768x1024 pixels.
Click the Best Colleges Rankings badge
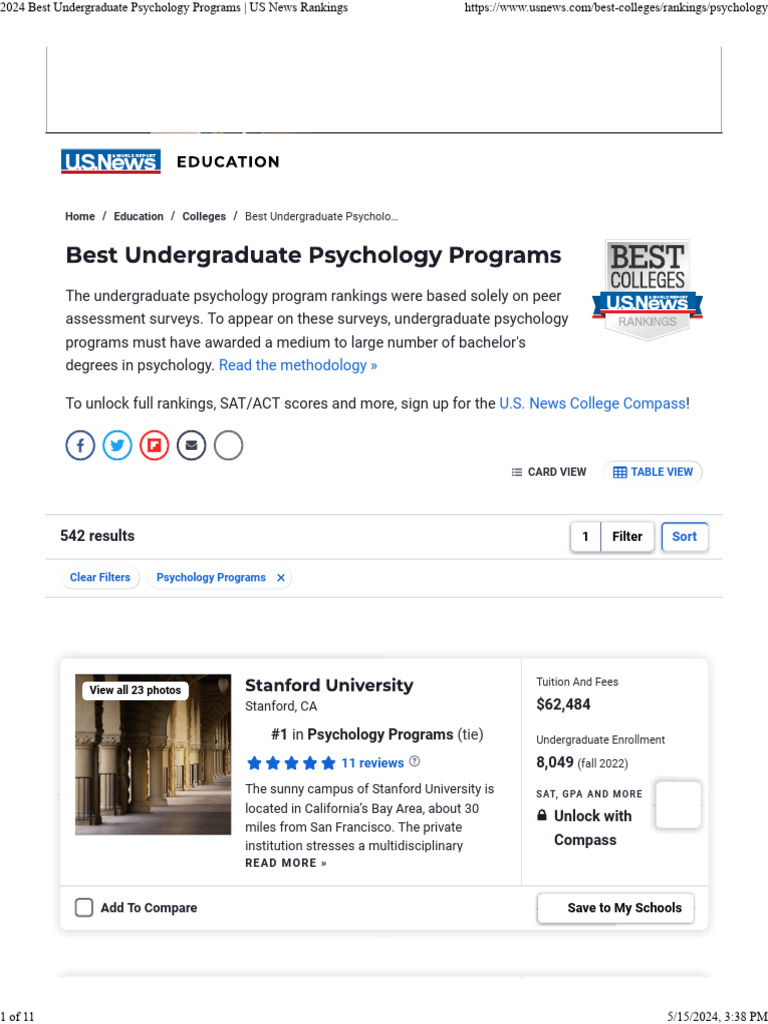click(647, 289)
